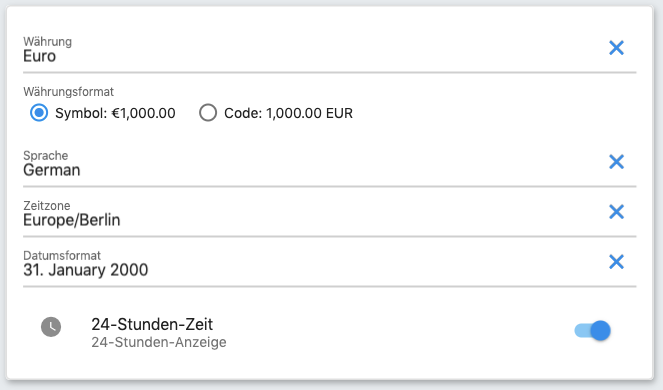
Task: Click the clock icon beside 24-Stunden-Zeit
Action: [51, 327]
